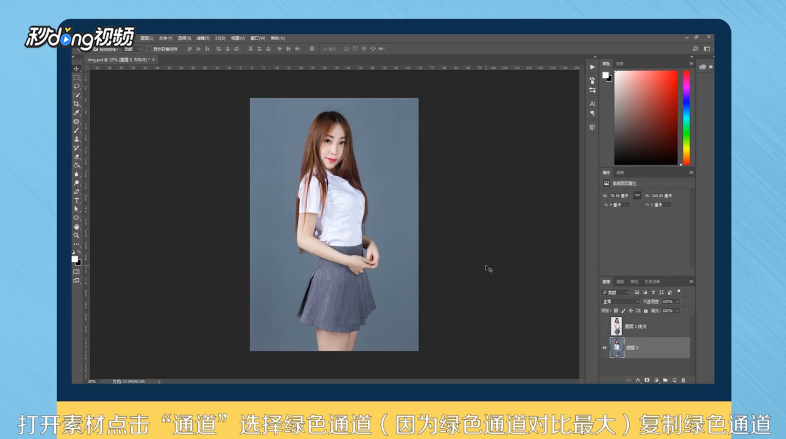Select the Spot Healing Brush tool
This screenshot has width=786, height=439.
pyautogui.click(x=77, y=121)
